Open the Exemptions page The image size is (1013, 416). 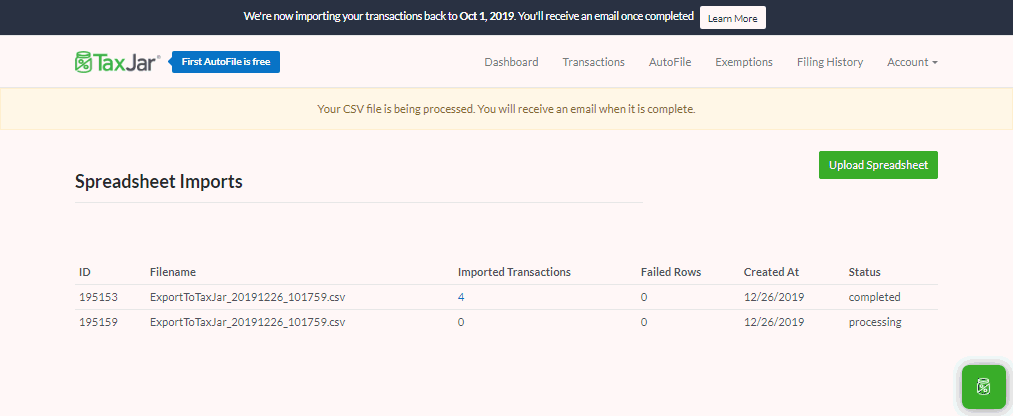(x=743, y=62)
